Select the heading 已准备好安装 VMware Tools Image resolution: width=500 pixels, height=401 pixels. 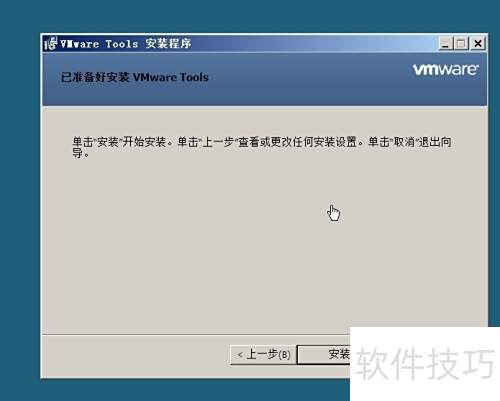click(x=134, y=77)
